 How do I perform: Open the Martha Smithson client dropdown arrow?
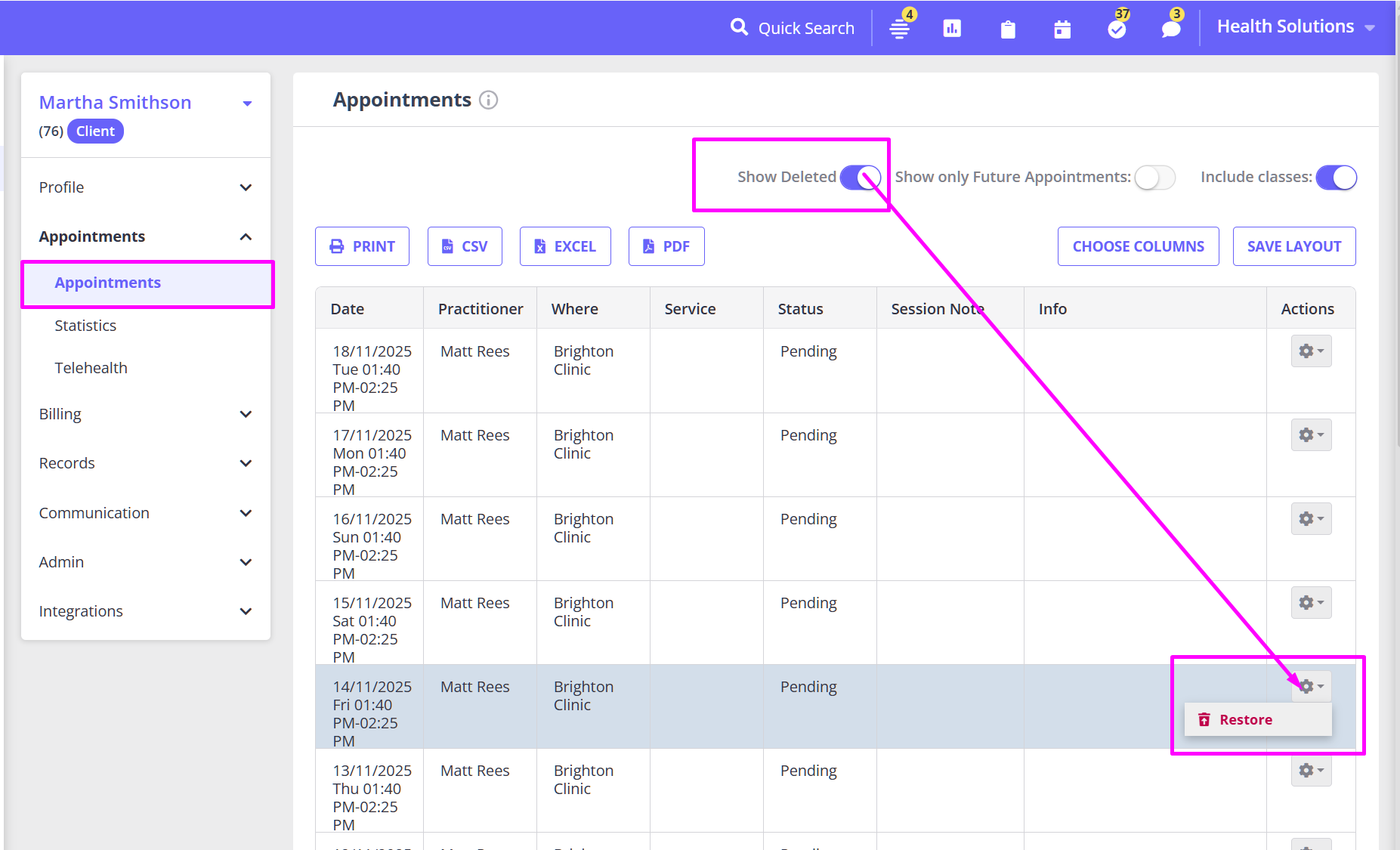point(247,104)
